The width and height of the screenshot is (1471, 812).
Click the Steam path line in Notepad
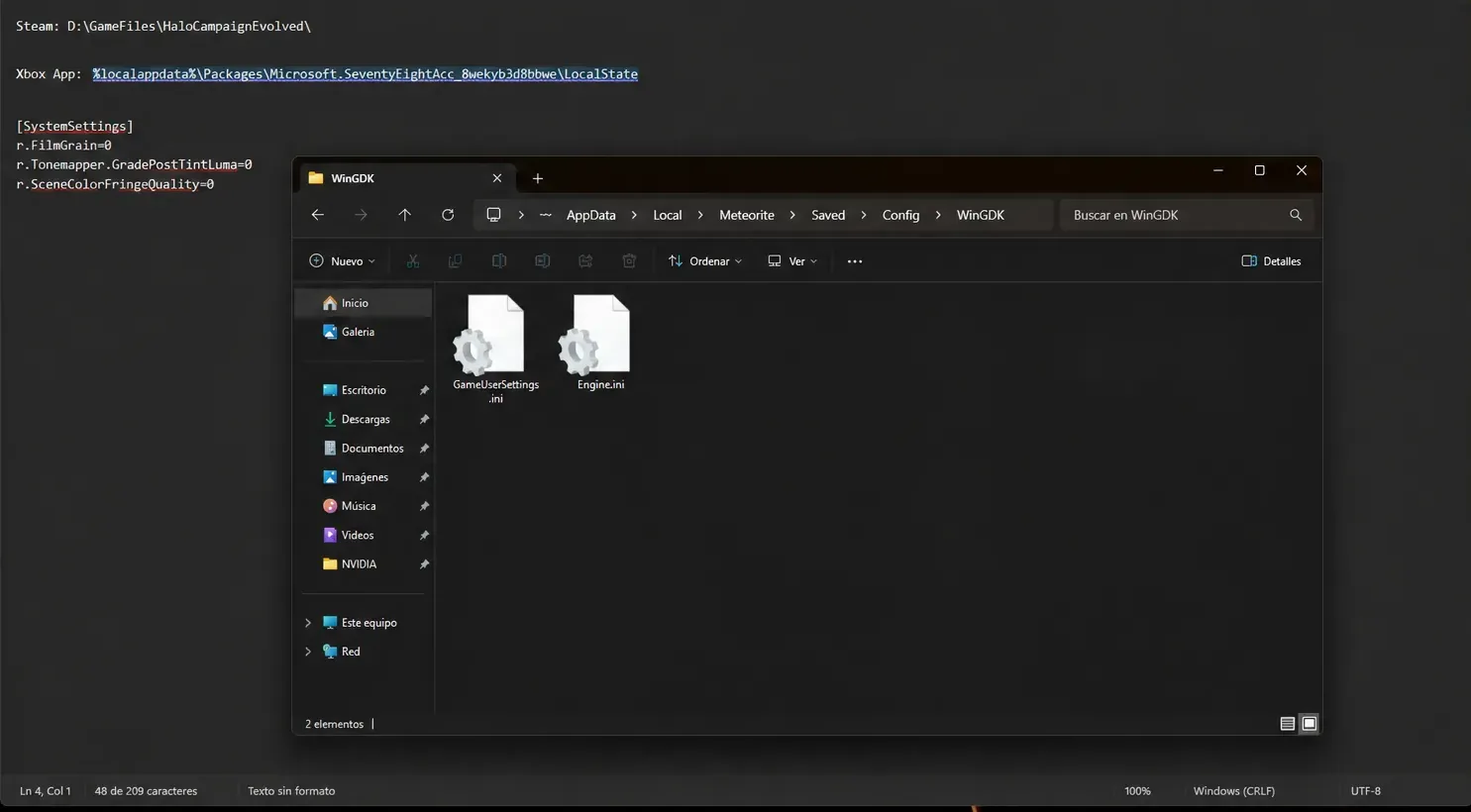coord(163,27)
